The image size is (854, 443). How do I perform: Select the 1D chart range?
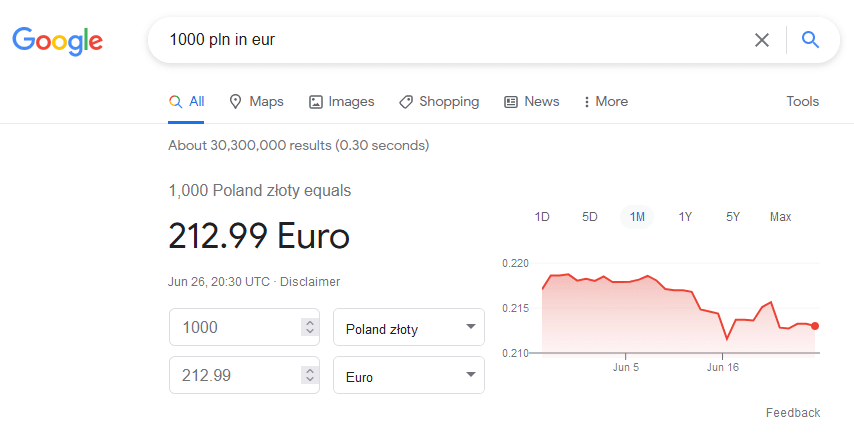pos(542,217)
